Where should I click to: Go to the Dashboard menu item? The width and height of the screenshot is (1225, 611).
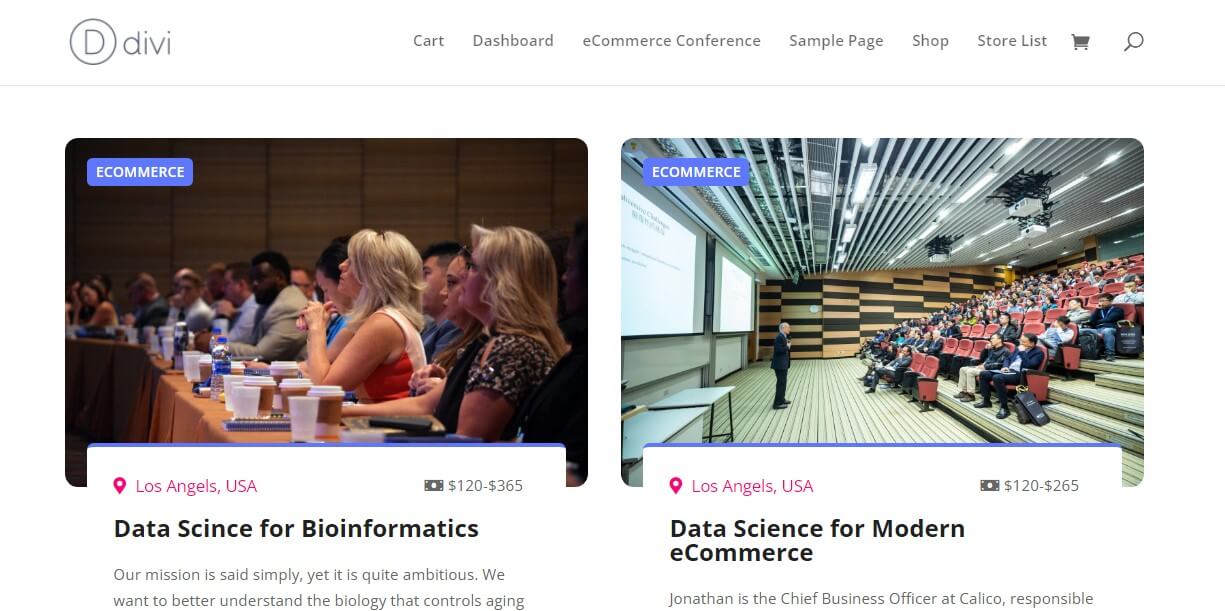click(x=513, y=41)
